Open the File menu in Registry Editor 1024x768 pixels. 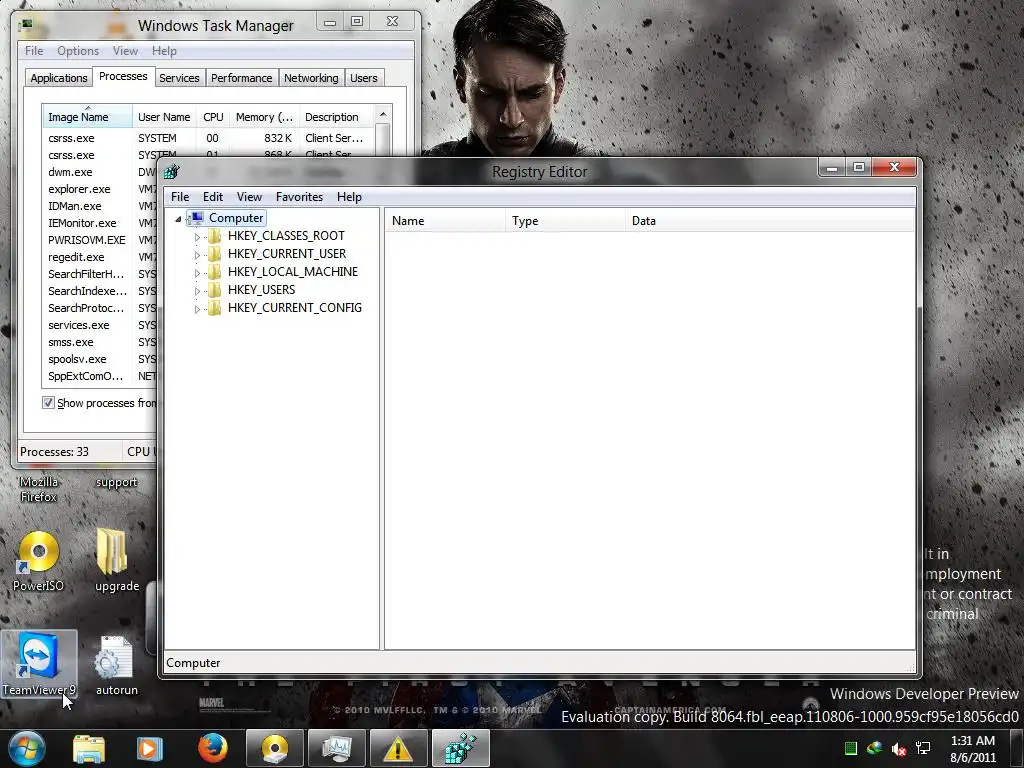pos(180,197)
